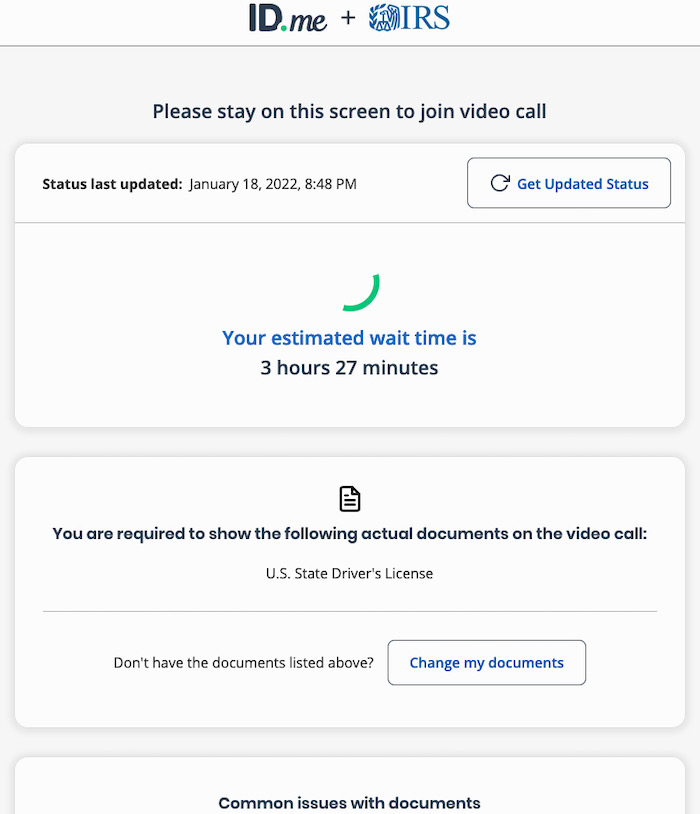Viewport: 700px width, 814px height.
Task: Click Get Updated Status
Action: point(568,183)
